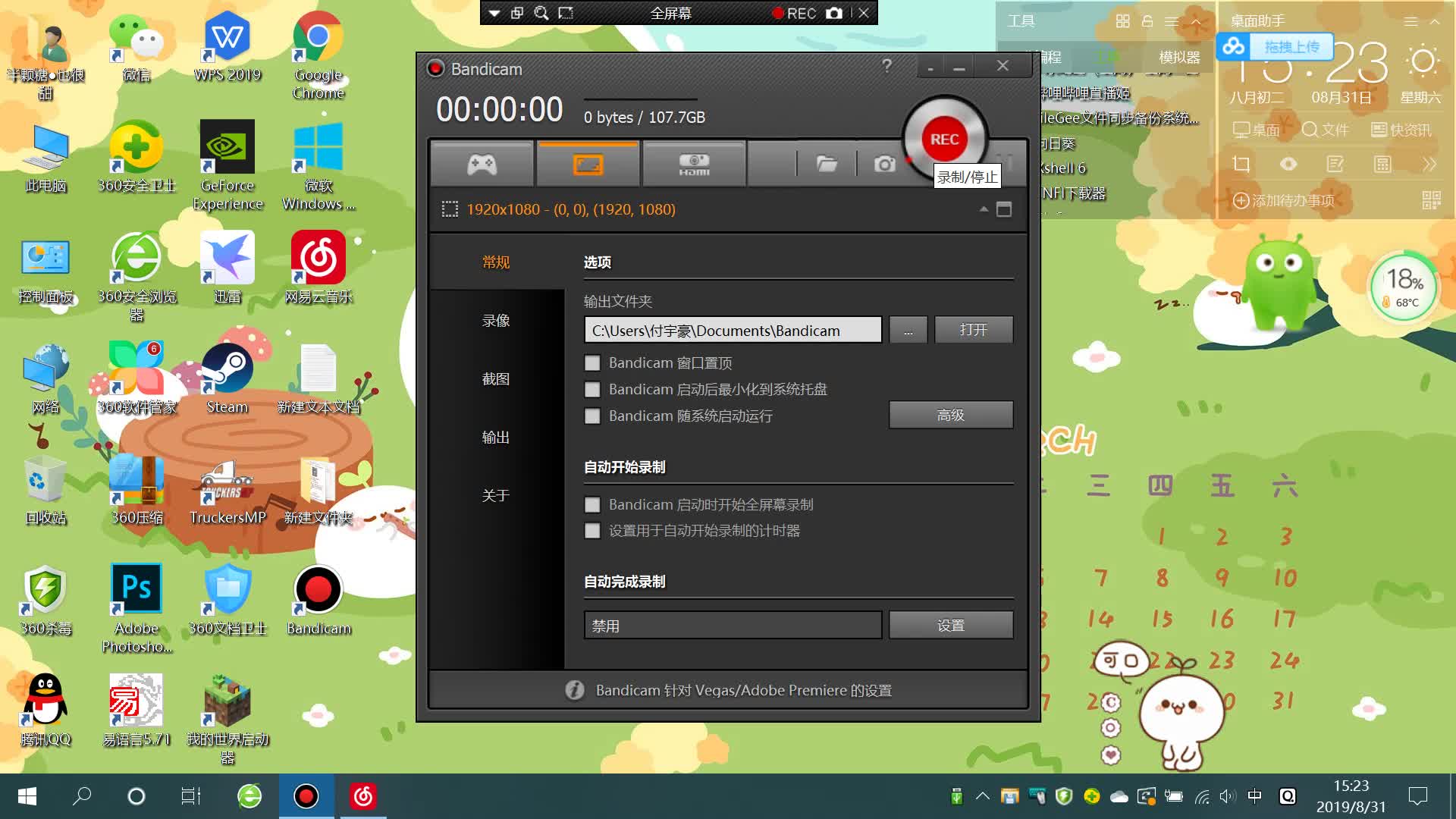Open the 1920x1080 capture area selector

(x=570, y=209)
